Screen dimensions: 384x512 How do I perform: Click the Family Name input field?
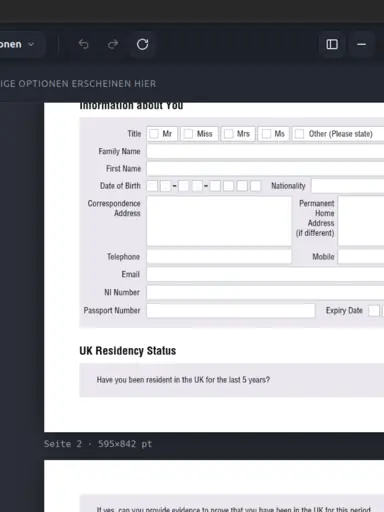tap(265, 152)
